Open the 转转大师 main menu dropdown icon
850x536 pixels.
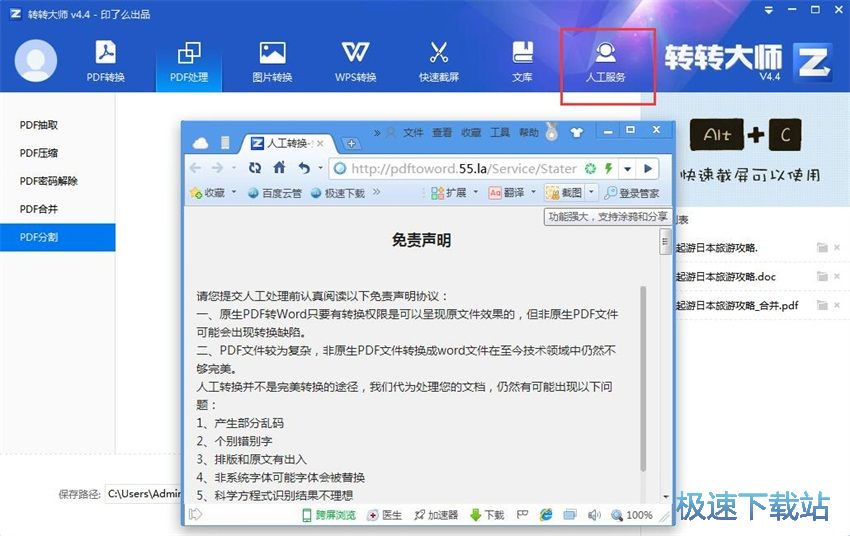coord(769,10)
